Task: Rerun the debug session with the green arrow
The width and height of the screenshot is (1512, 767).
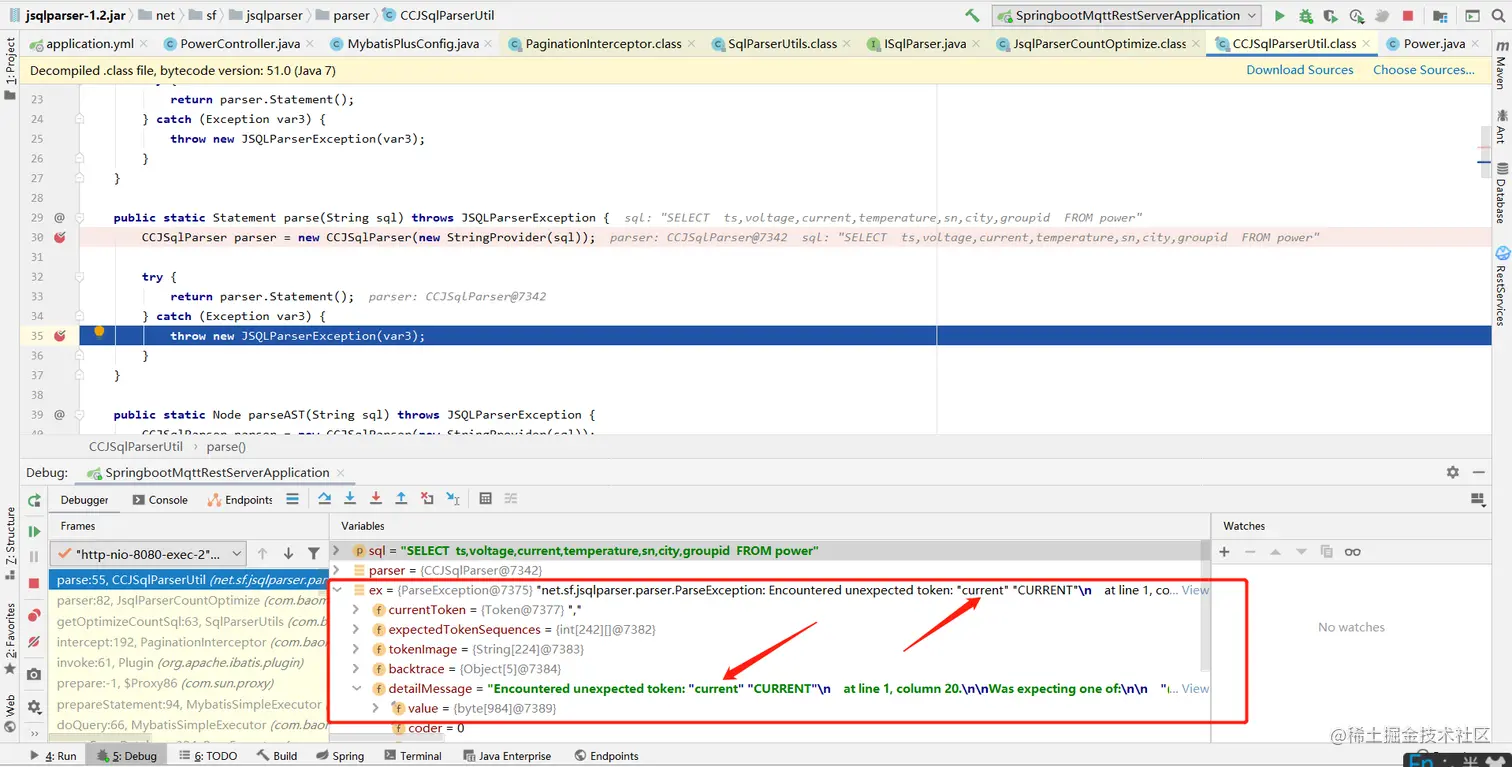Action: pos(34,500)
